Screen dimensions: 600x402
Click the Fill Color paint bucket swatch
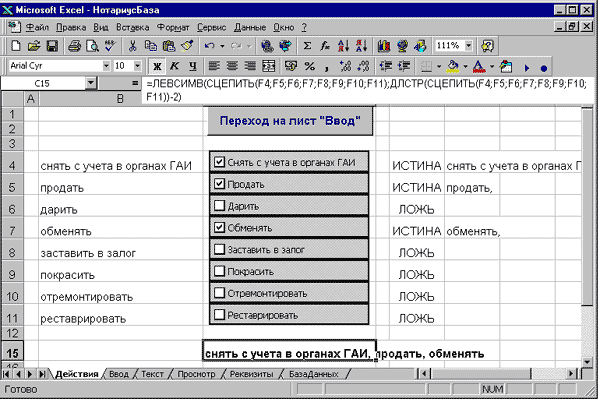click(x=453, y=67)
